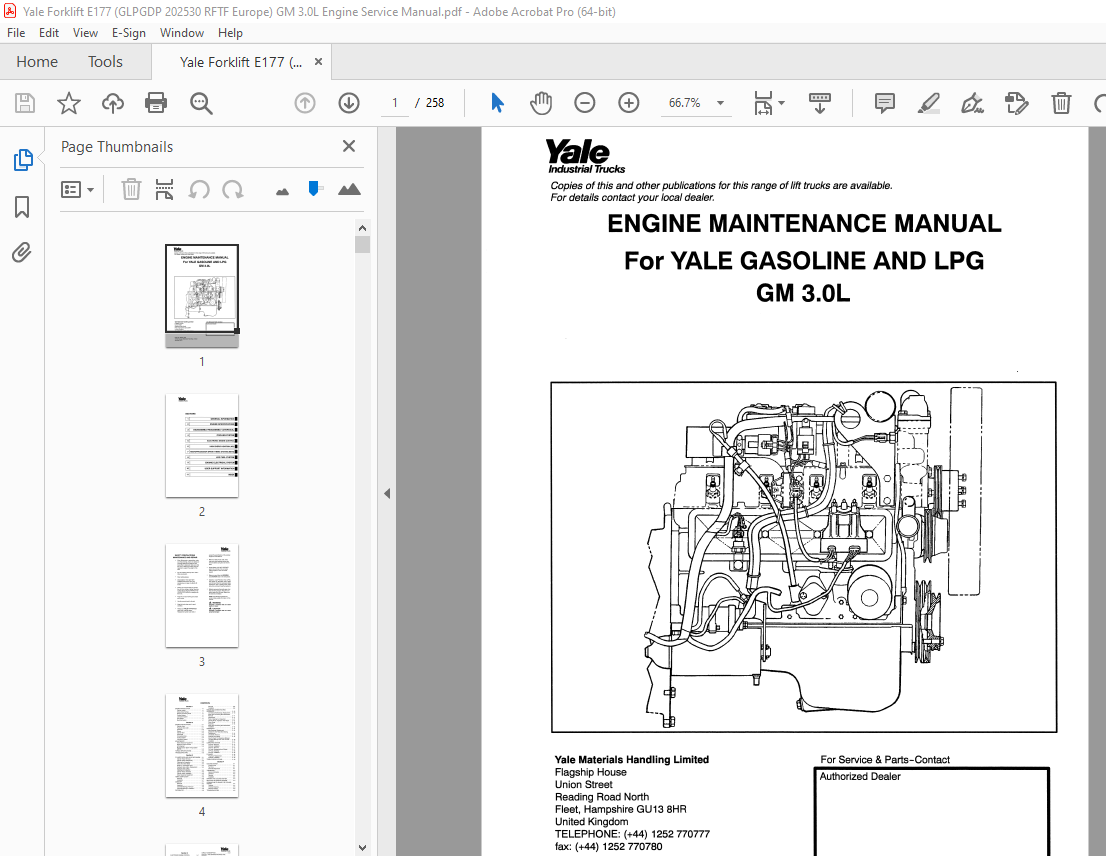The width and height of the screenshot is (1106, 856).
Task: Open the Attachments paperclip panel
Action: pos(22,252)
